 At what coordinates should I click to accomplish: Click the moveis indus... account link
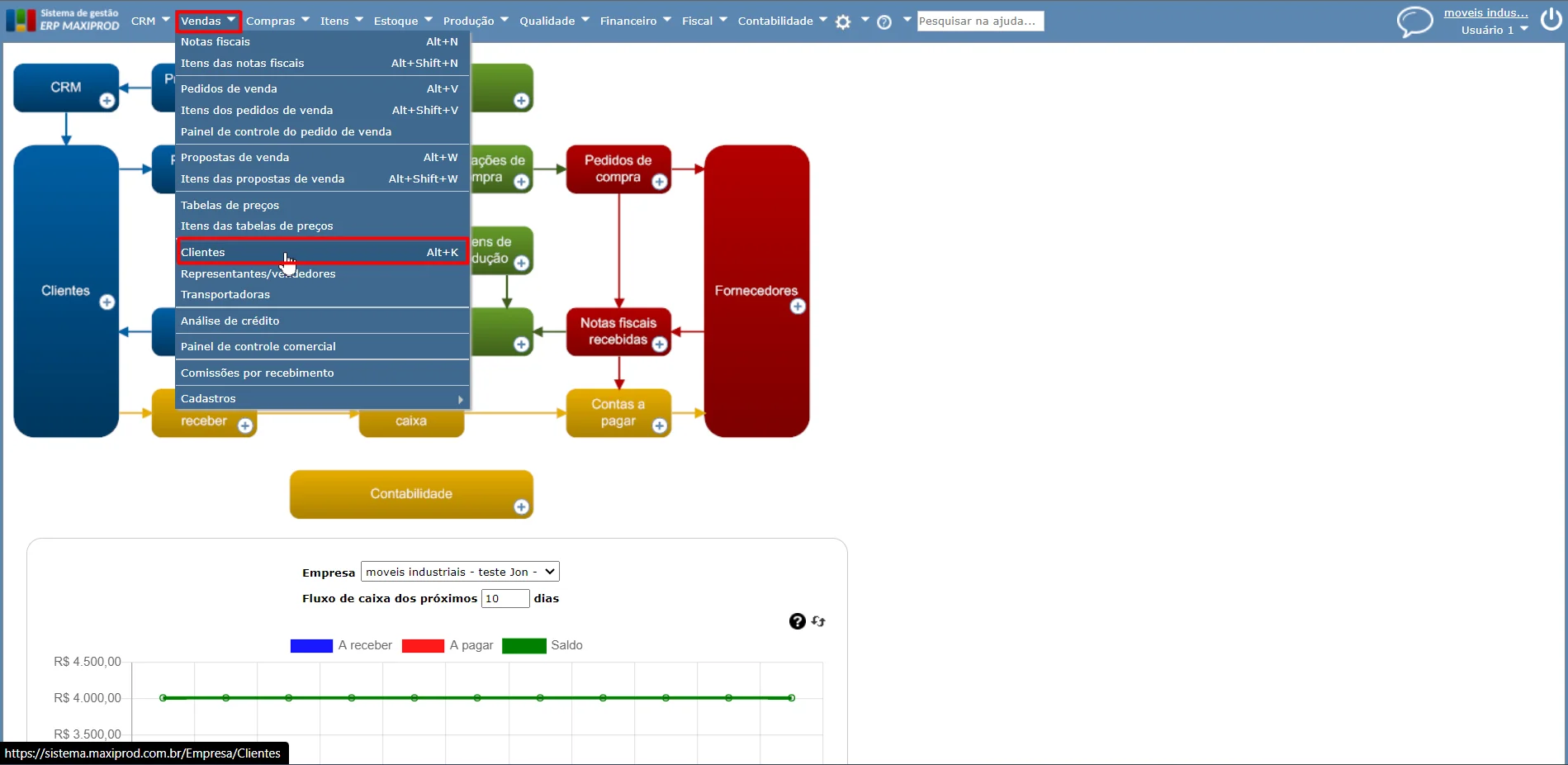[x=1485, y=12]
